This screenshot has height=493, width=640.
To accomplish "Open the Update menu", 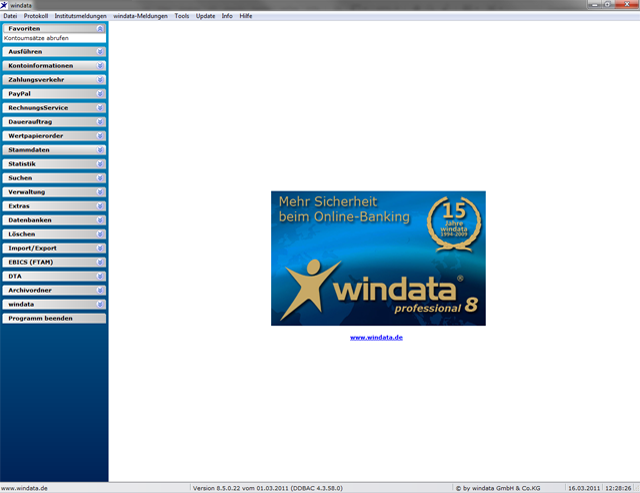I will tap(205, 16).
